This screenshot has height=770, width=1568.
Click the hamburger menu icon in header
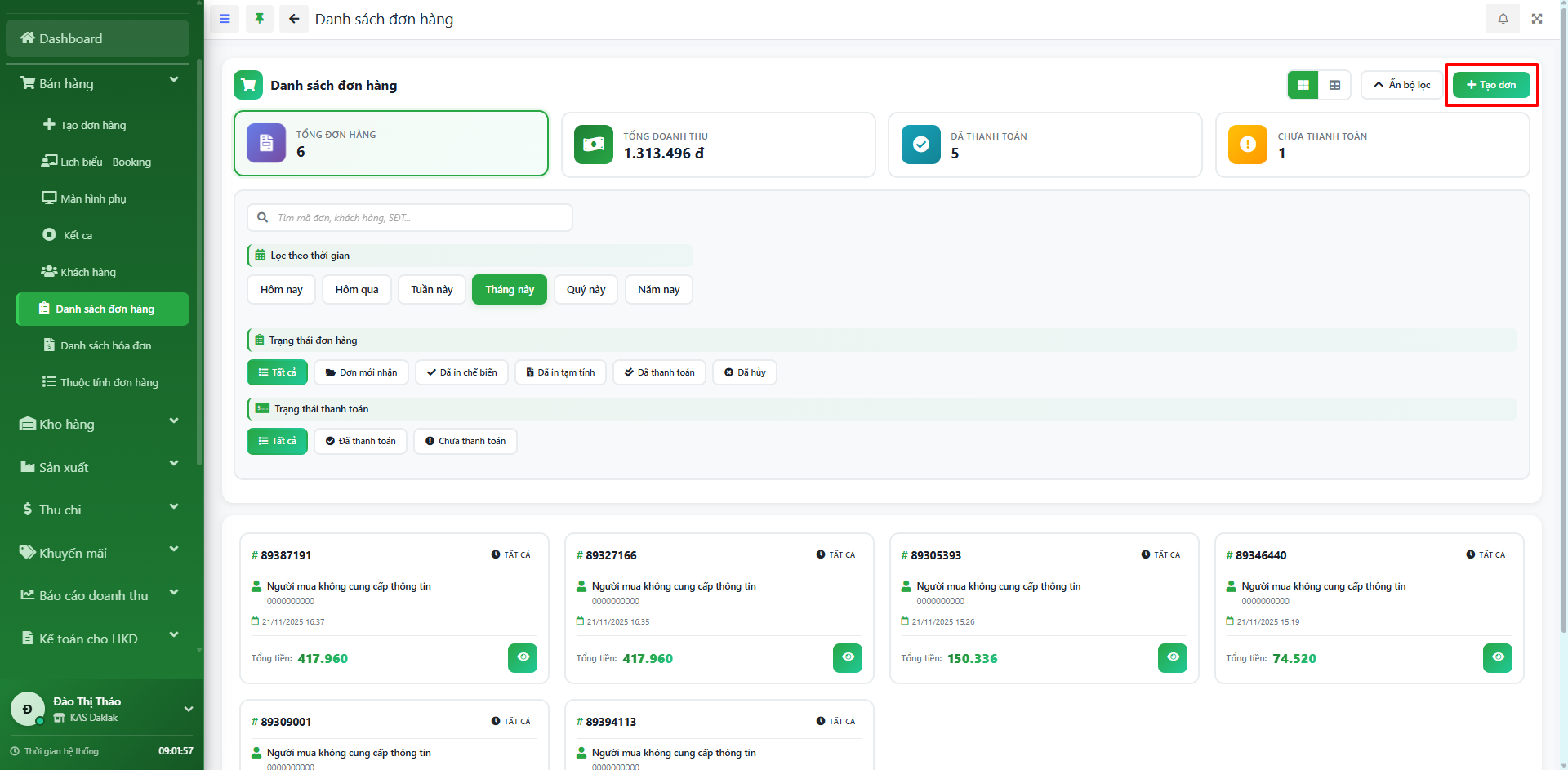[x=225, y=19]
